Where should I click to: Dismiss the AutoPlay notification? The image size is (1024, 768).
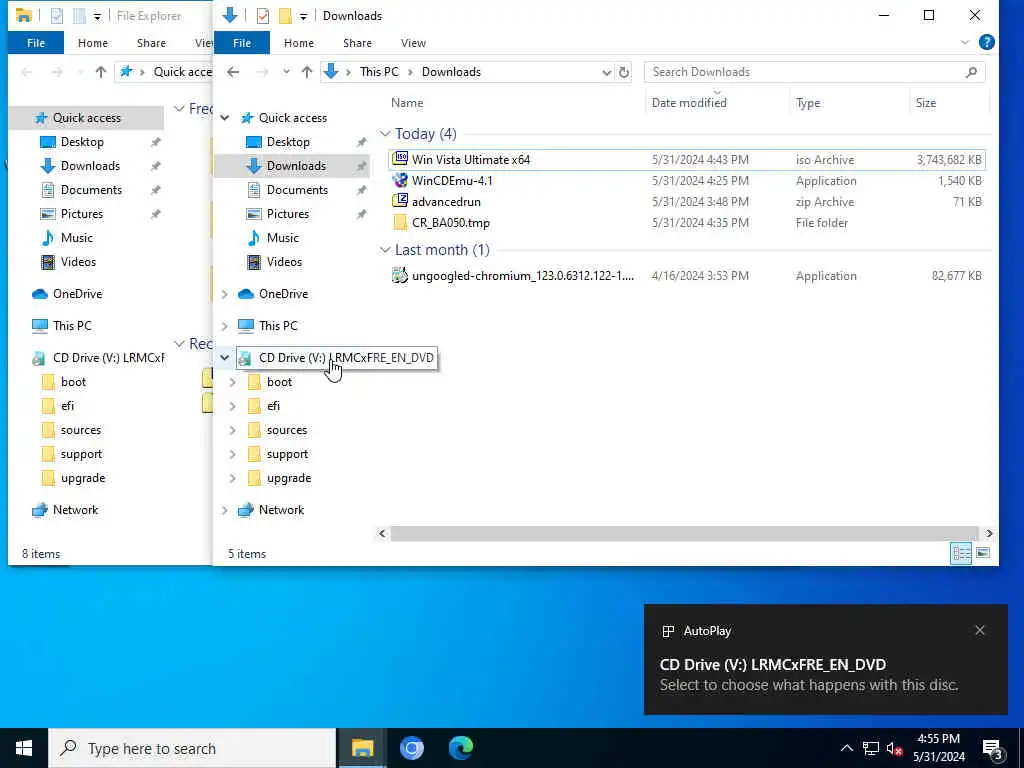980,630
